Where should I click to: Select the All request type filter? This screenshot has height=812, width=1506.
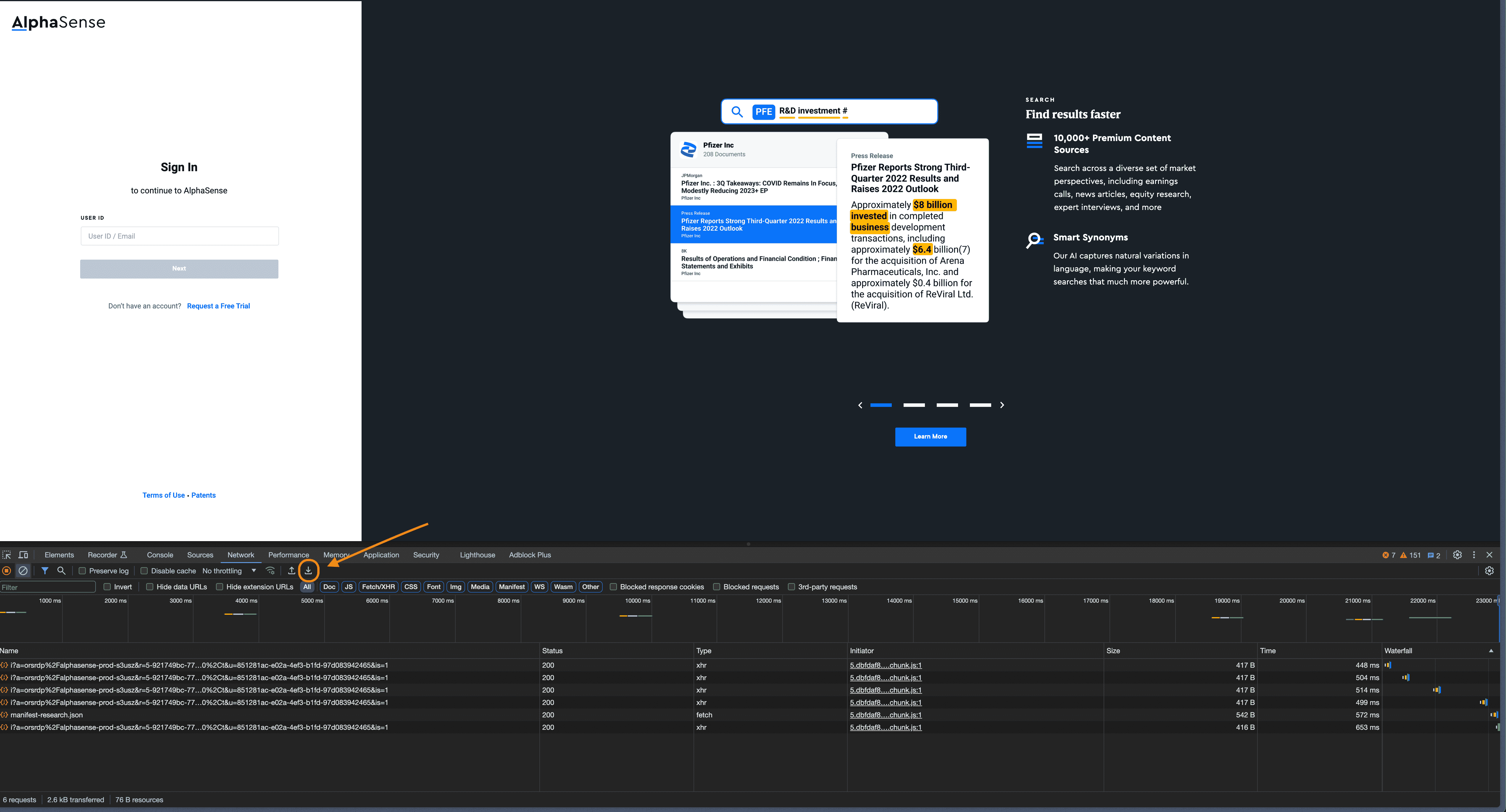[307, 586]
